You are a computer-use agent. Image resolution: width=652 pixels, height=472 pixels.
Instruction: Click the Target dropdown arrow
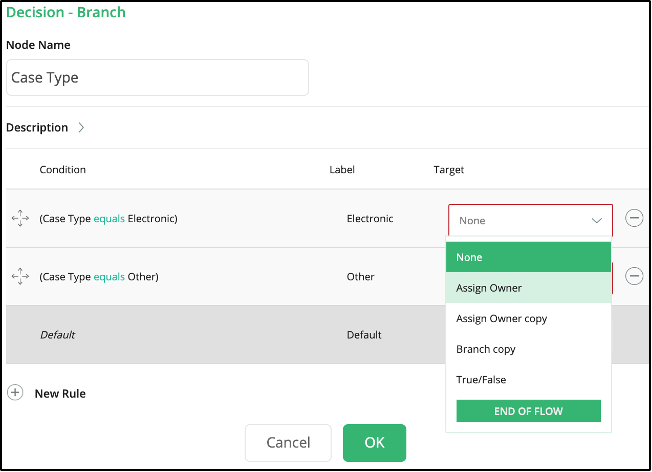click(597, 220)
